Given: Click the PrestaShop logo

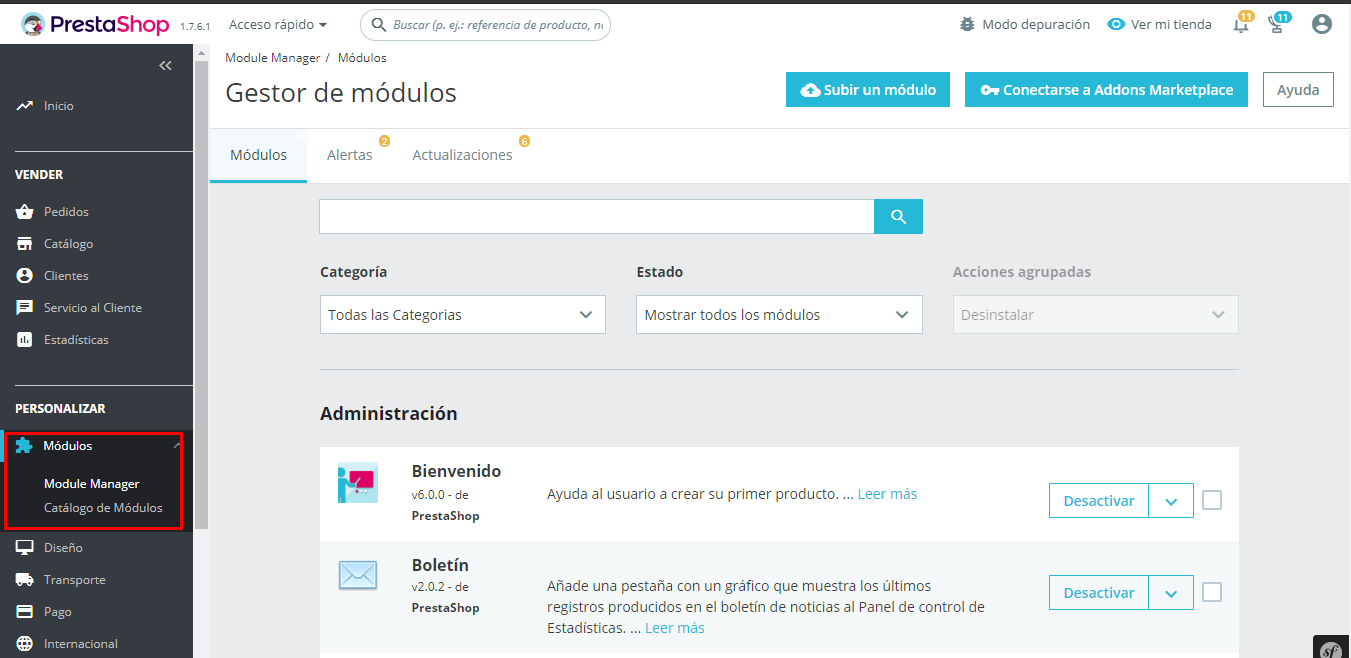Looking at the screenshot, I should click(96, 24).
